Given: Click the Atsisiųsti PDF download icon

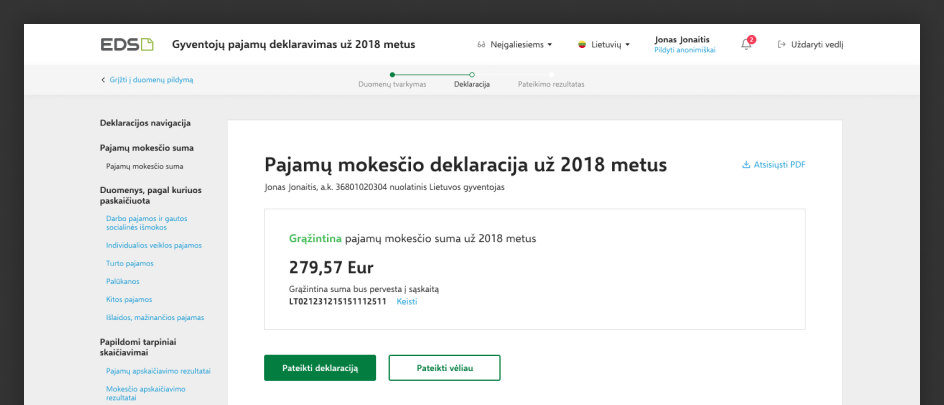Looking at the screenshot, I should point(746,165).
